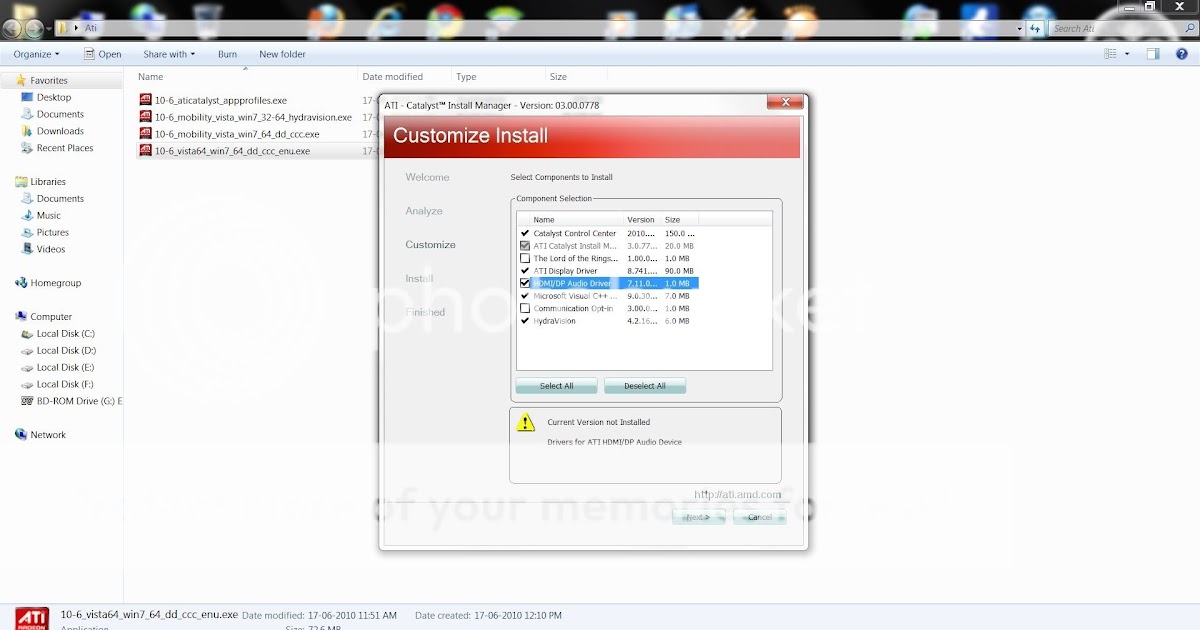Open Homegroup in navigation pane
This screenshot has width=1200, height=630.
(56, 283)
